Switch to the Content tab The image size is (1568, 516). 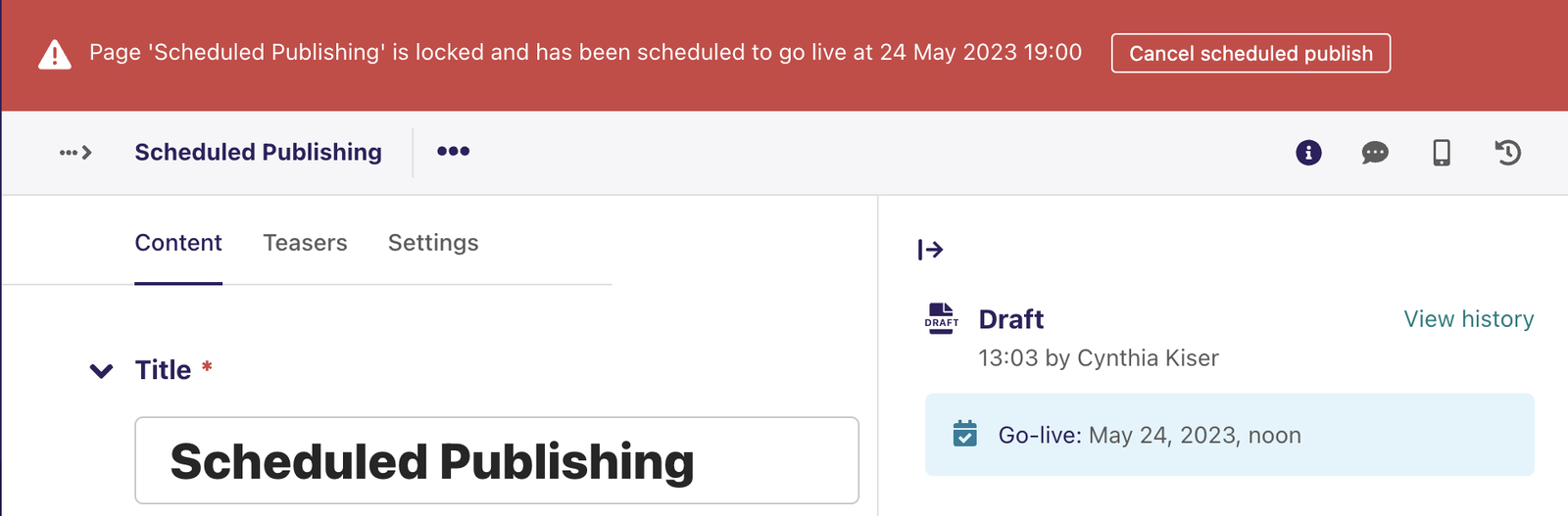pyautogui.click(x=178, y=243)
